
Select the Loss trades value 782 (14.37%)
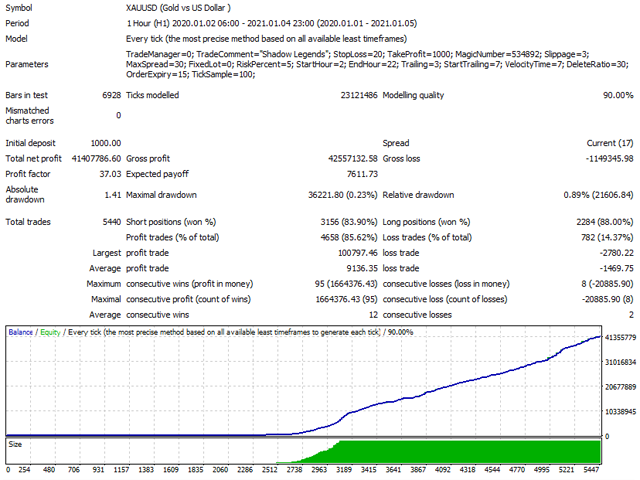607,238
